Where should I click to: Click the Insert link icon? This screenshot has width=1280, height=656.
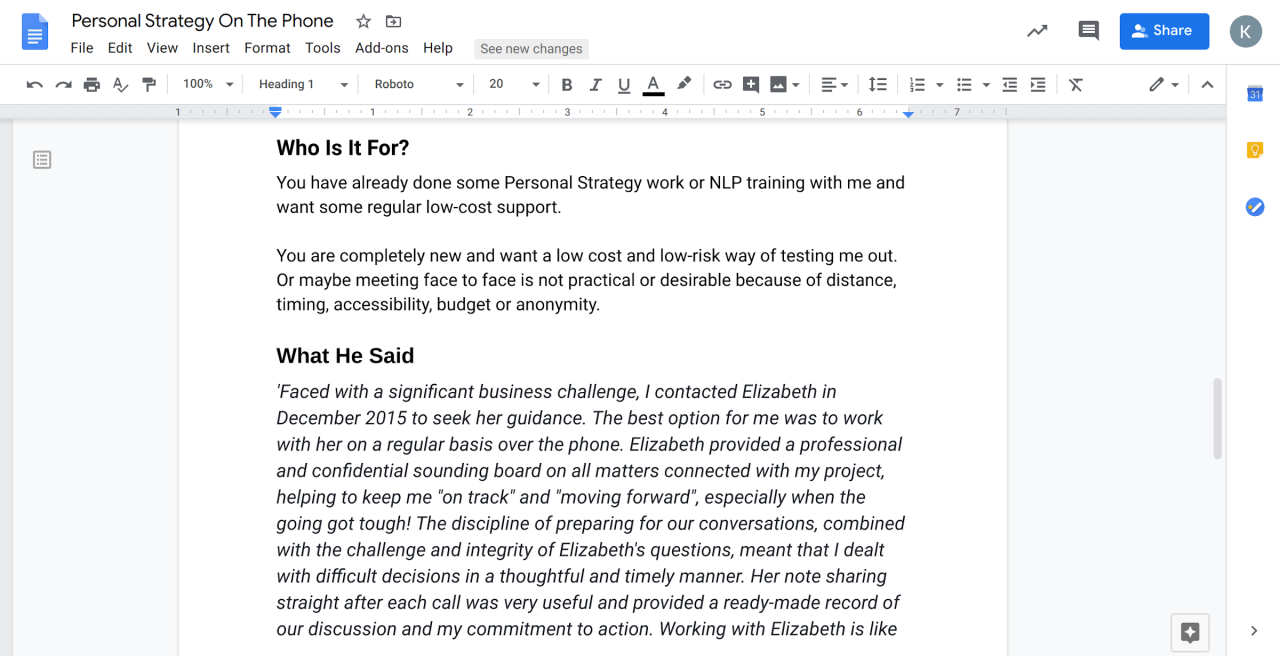click(722, 85)
